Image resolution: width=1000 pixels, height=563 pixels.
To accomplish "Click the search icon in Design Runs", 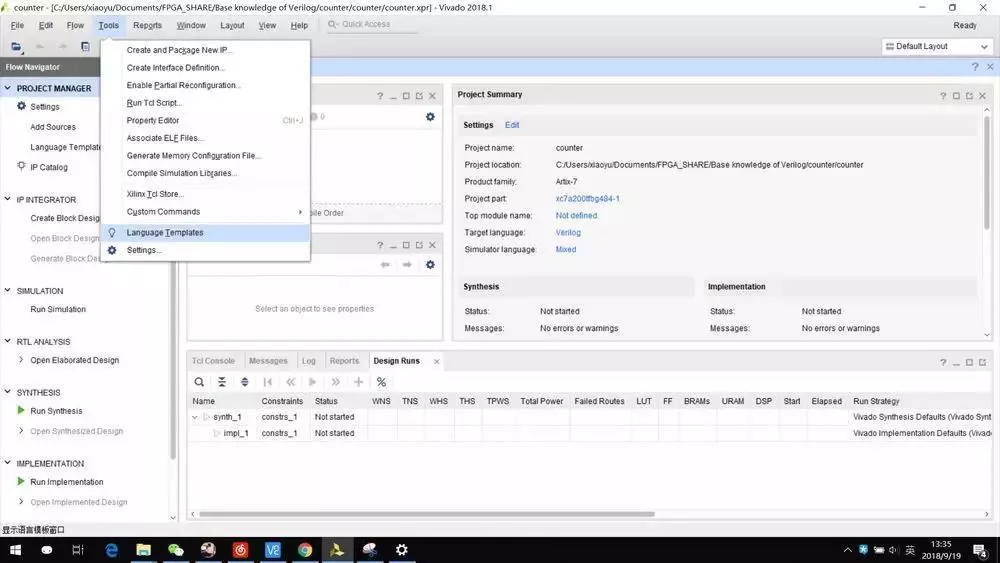I will pyautogui.click(x=199, y=382).
